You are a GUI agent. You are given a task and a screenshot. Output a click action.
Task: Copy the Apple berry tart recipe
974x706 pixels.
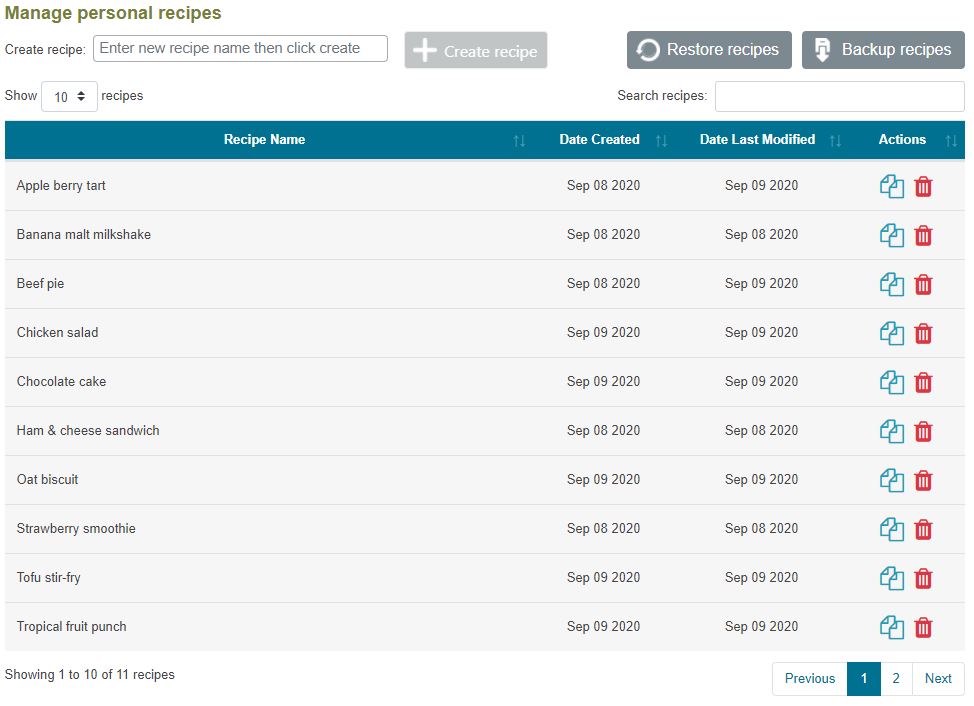click(x=891, y=187)
